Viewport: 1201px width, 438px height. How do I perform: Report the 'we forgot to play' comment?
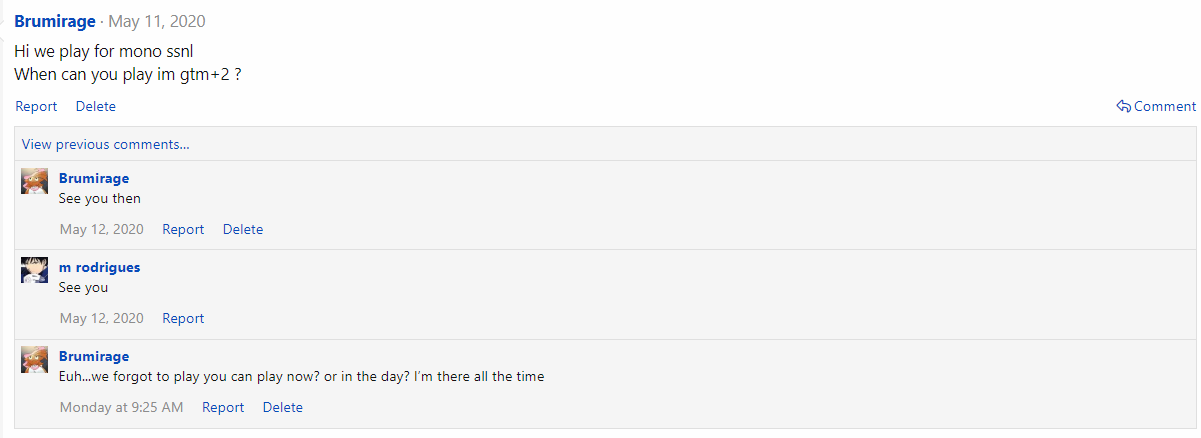pos(223,407)
